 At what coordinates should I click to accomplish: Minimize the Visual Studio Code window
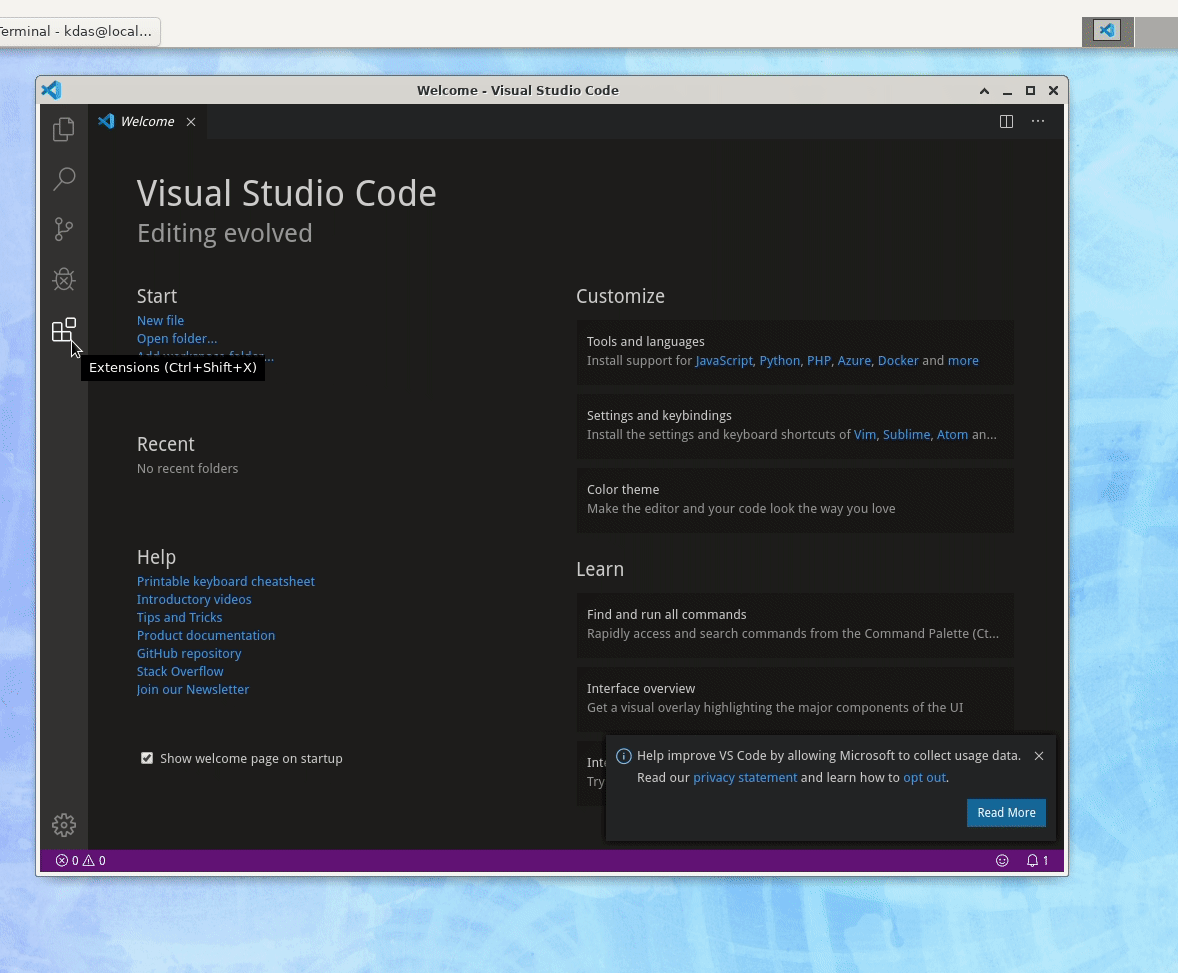click(1007, 91)
